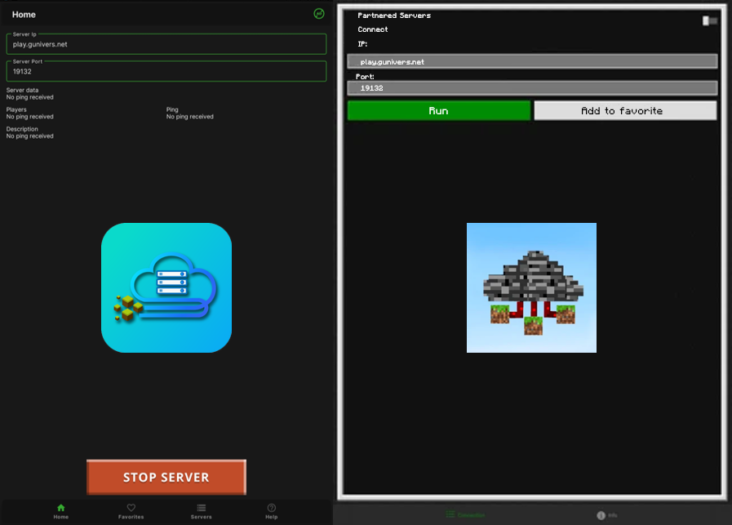Image resolution: width=732 pixels, height=525 pixels.
Task: Click the IP field showing play.gunivers.net
Action: (532, 62)
